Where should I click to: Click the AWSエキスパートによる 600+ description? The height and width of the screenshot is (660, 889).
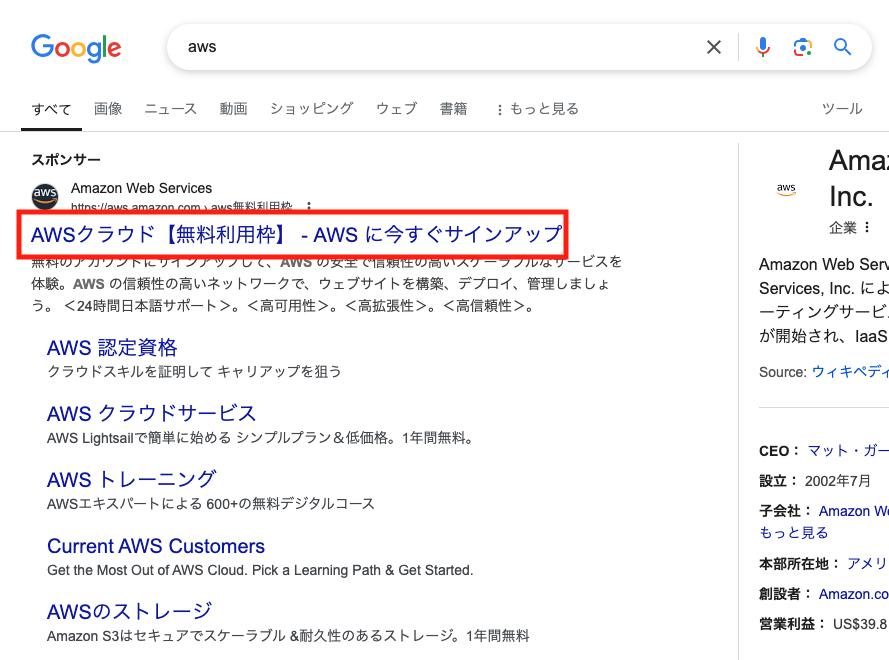click(211, 504)
